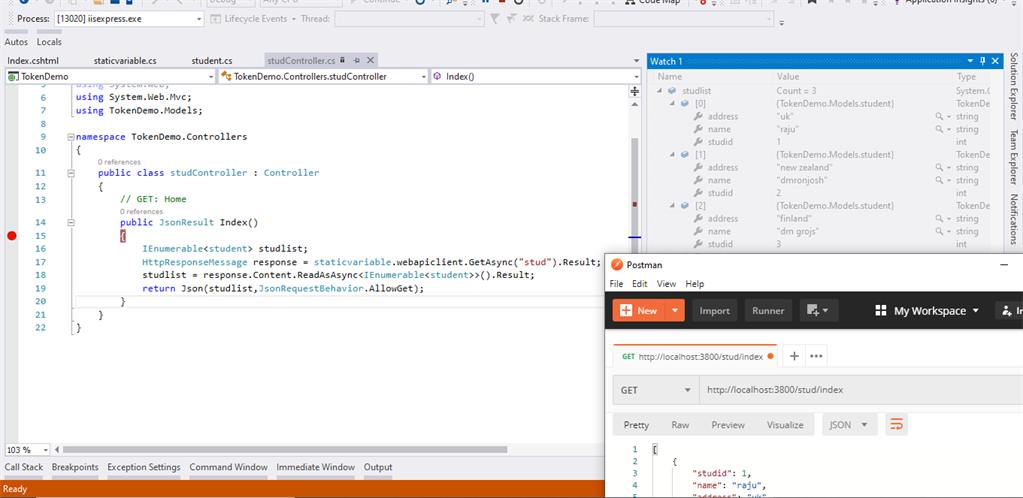Open the Solution Explorer side tab
1023x498 pixels.
pyautogui.click(x=1014, y=86)
